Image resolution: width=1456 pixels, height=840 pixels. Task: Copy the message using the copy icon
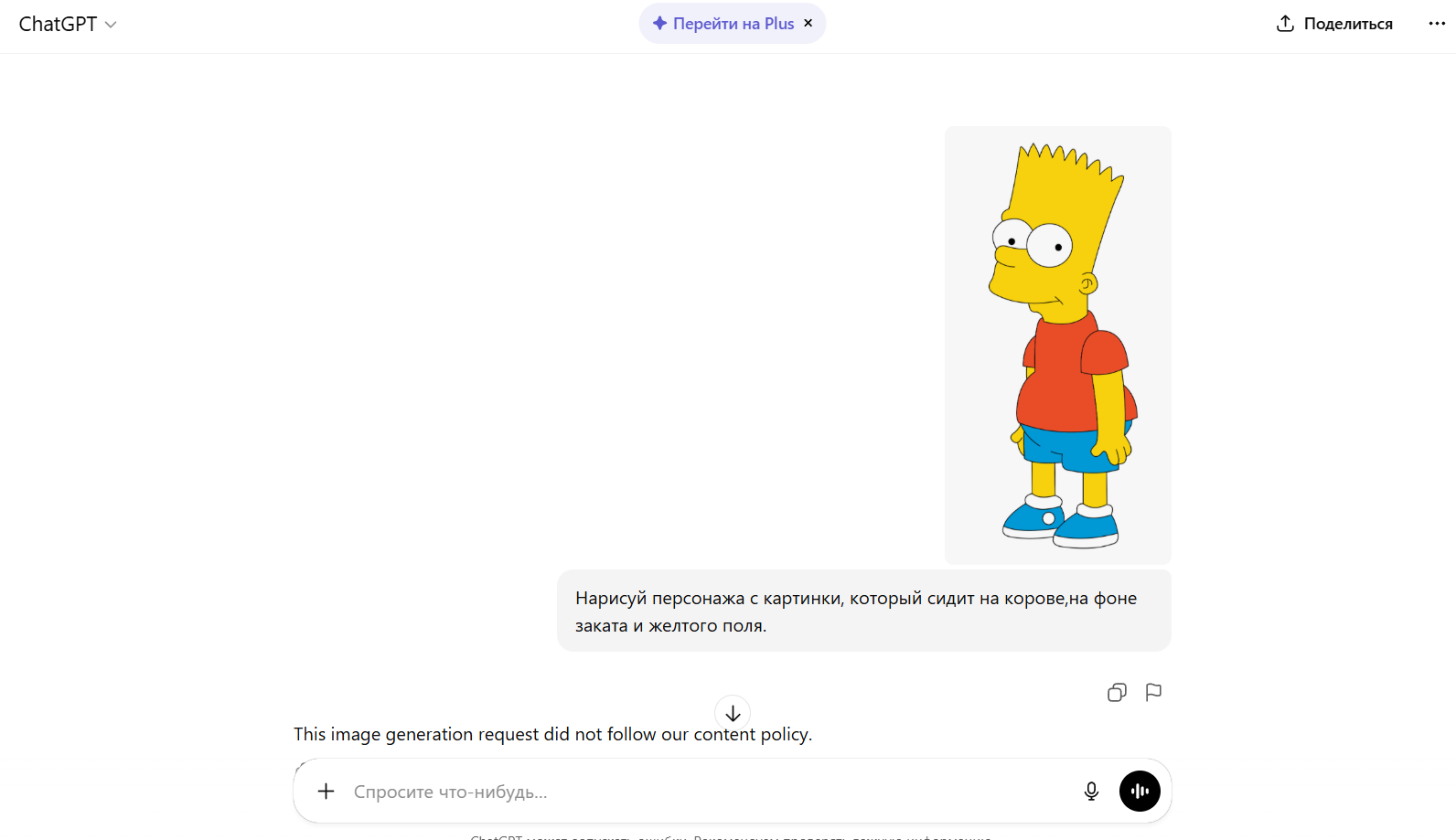coord(1117,693)
